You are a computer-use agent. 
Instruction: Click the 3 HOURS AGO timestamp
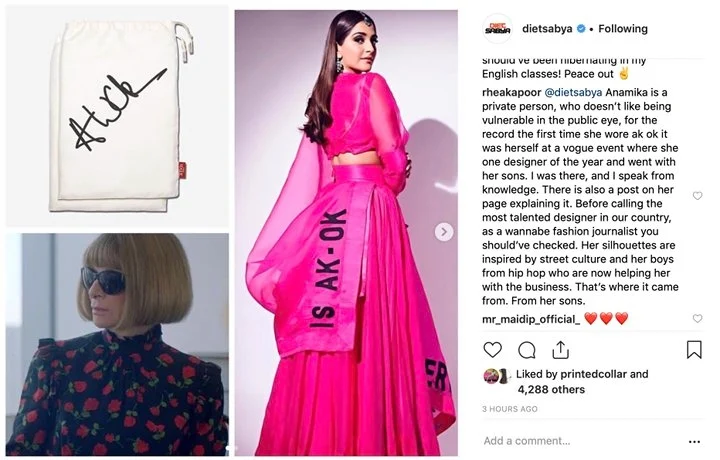510,409
